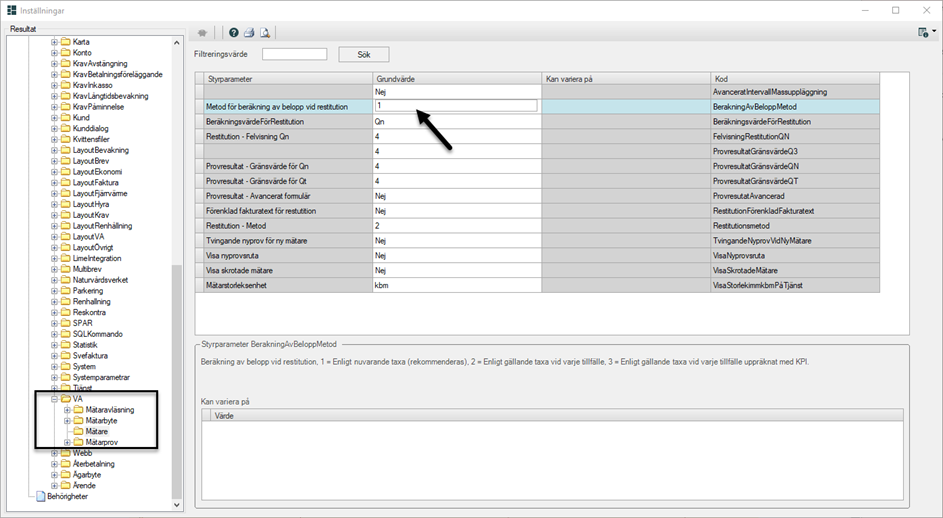Click the printer icon in toolbar
This screenshot has height=518, width=943.
click(249, 32)
